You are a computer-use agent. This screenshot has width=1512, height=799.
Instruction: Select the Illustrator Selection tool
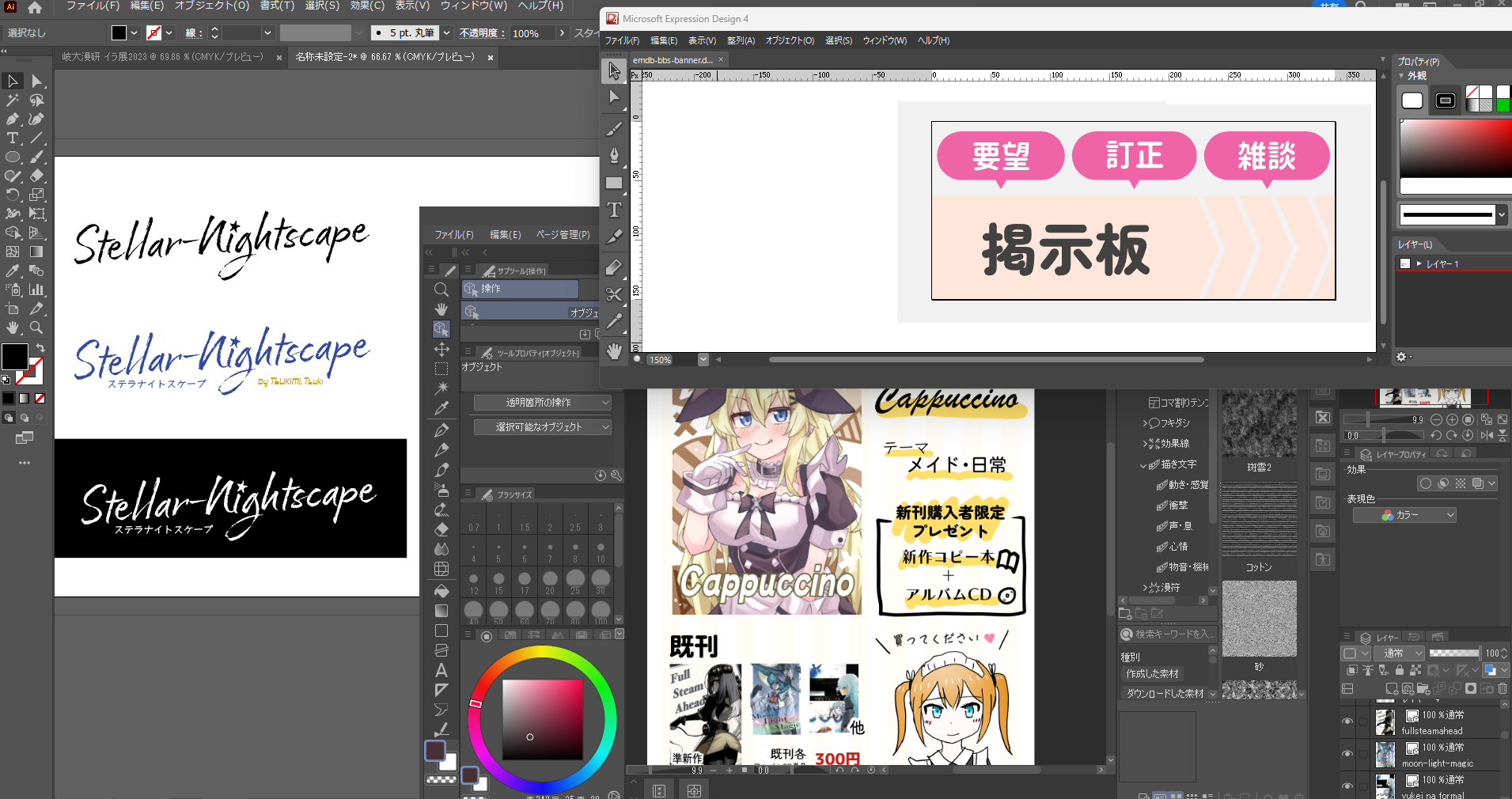[13, 81]
